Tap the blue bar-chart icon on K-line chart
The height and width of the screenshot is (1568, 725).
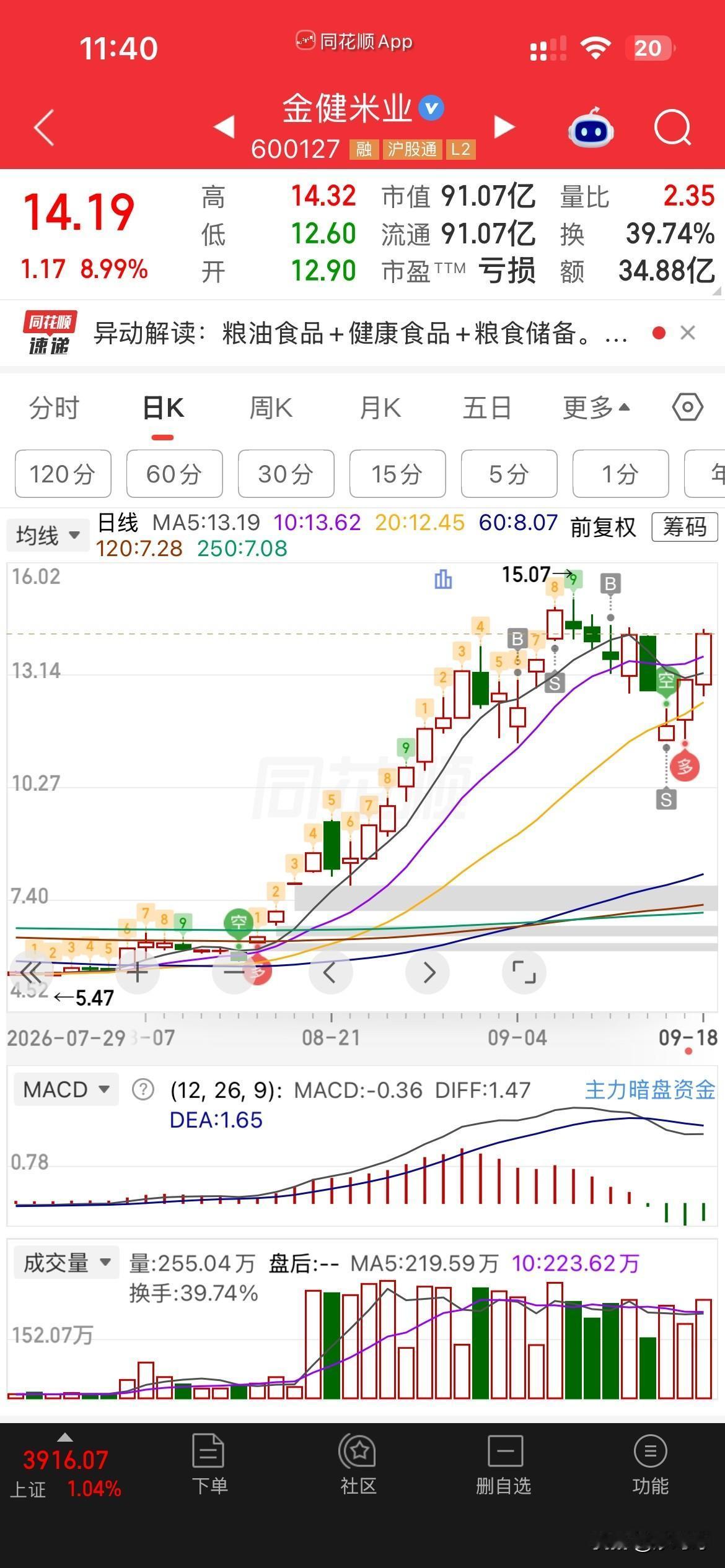pos(443,580)
